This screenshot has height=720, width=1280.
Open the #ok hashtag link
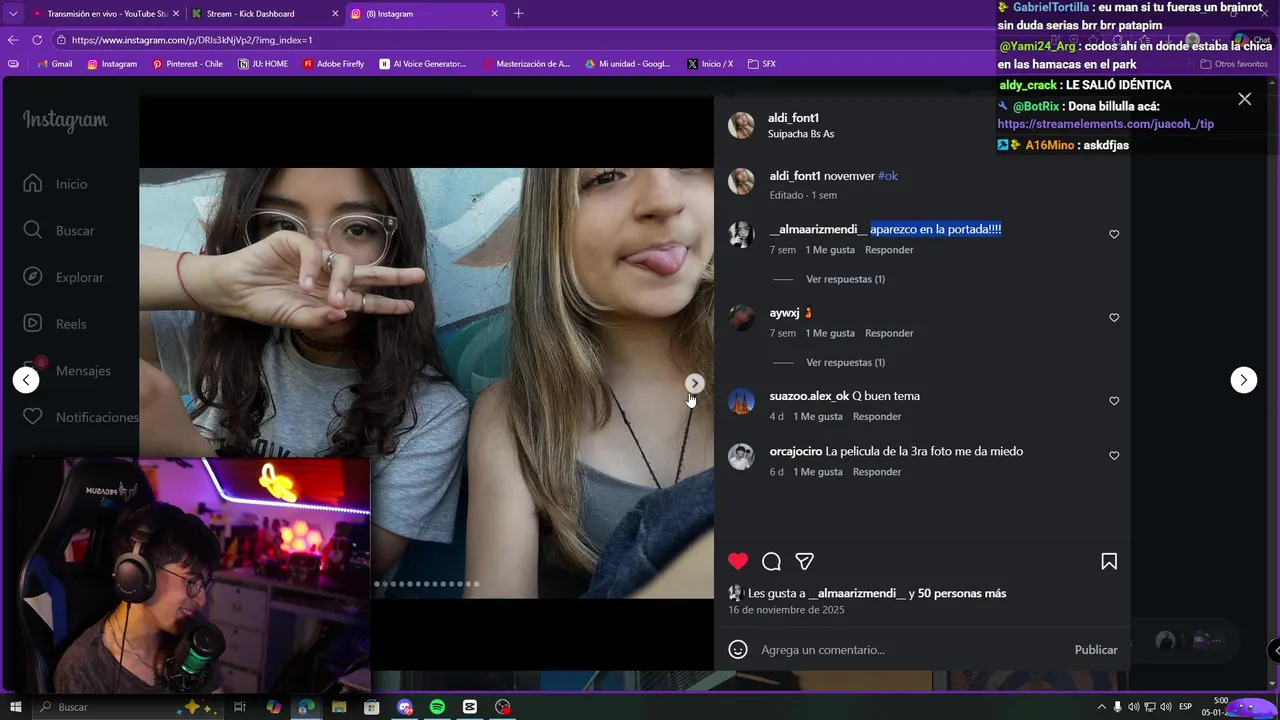pyautogui.click(x=888, y=176)
